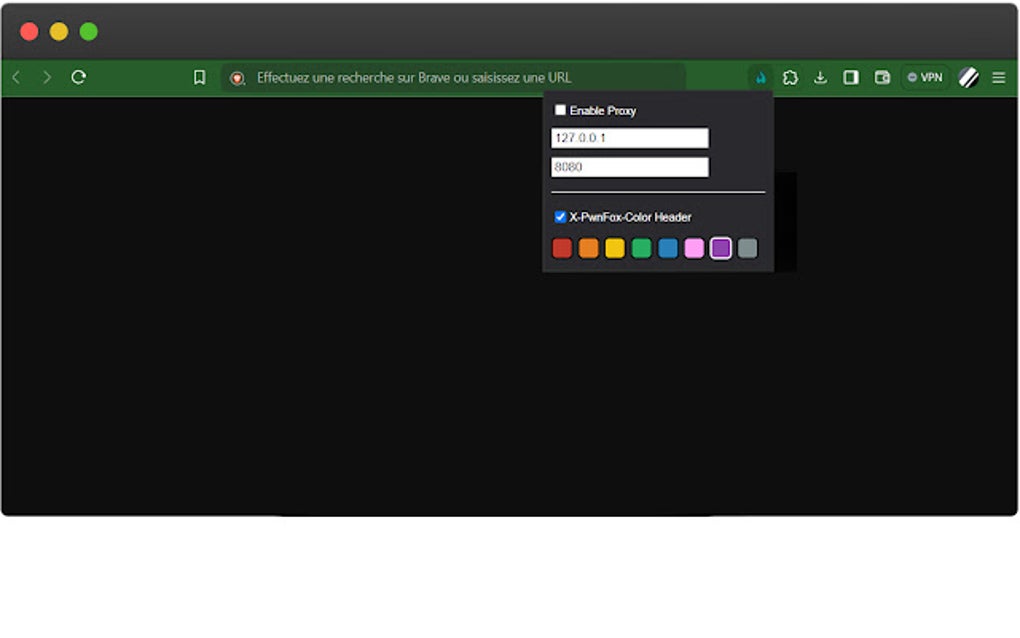The height and width of the screenshot is (638, 1020).
Task: Toggle the VPN button state
Action: click(x=925, y=76)
